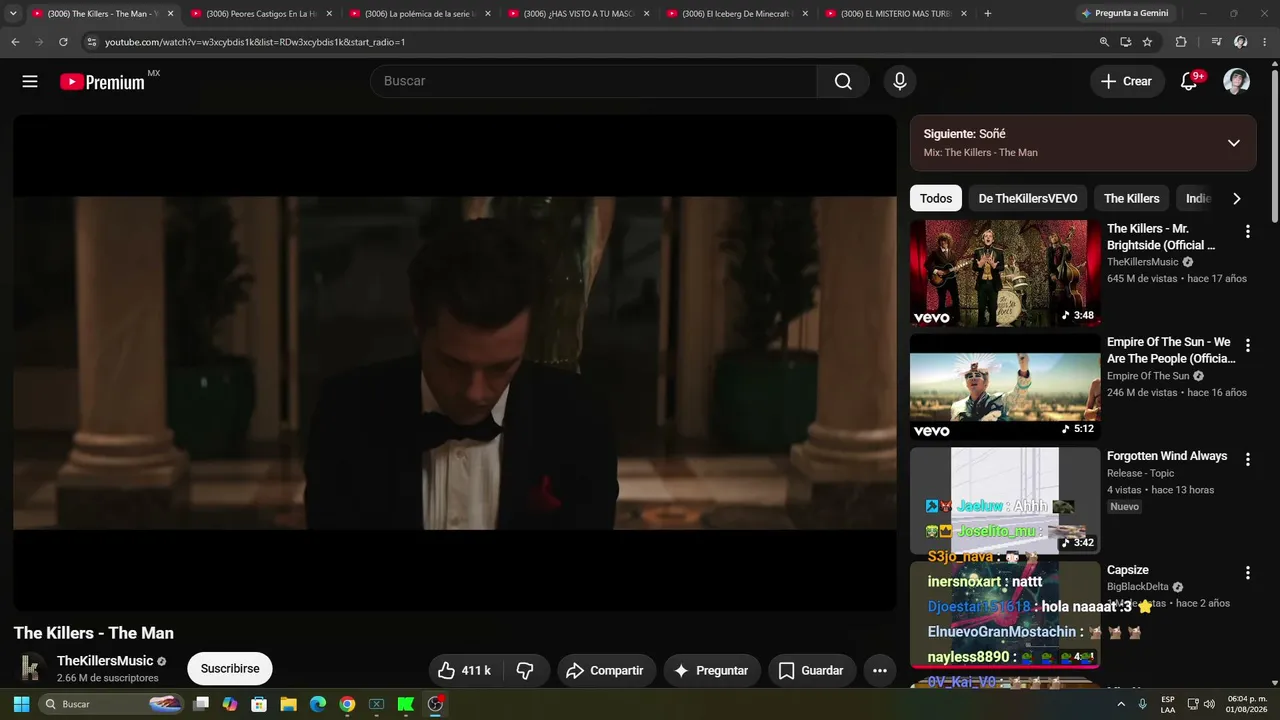Viewport: 1280px width, 720px height.
Task: Open the browser extensions puzzle icon
Action: [x=1181, y=42]
